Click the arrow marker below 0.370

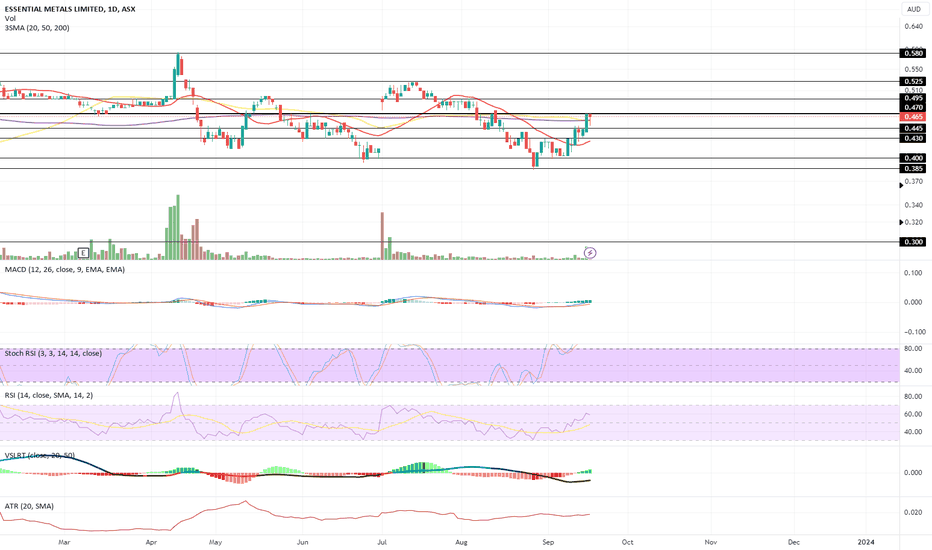click(901, 186)
